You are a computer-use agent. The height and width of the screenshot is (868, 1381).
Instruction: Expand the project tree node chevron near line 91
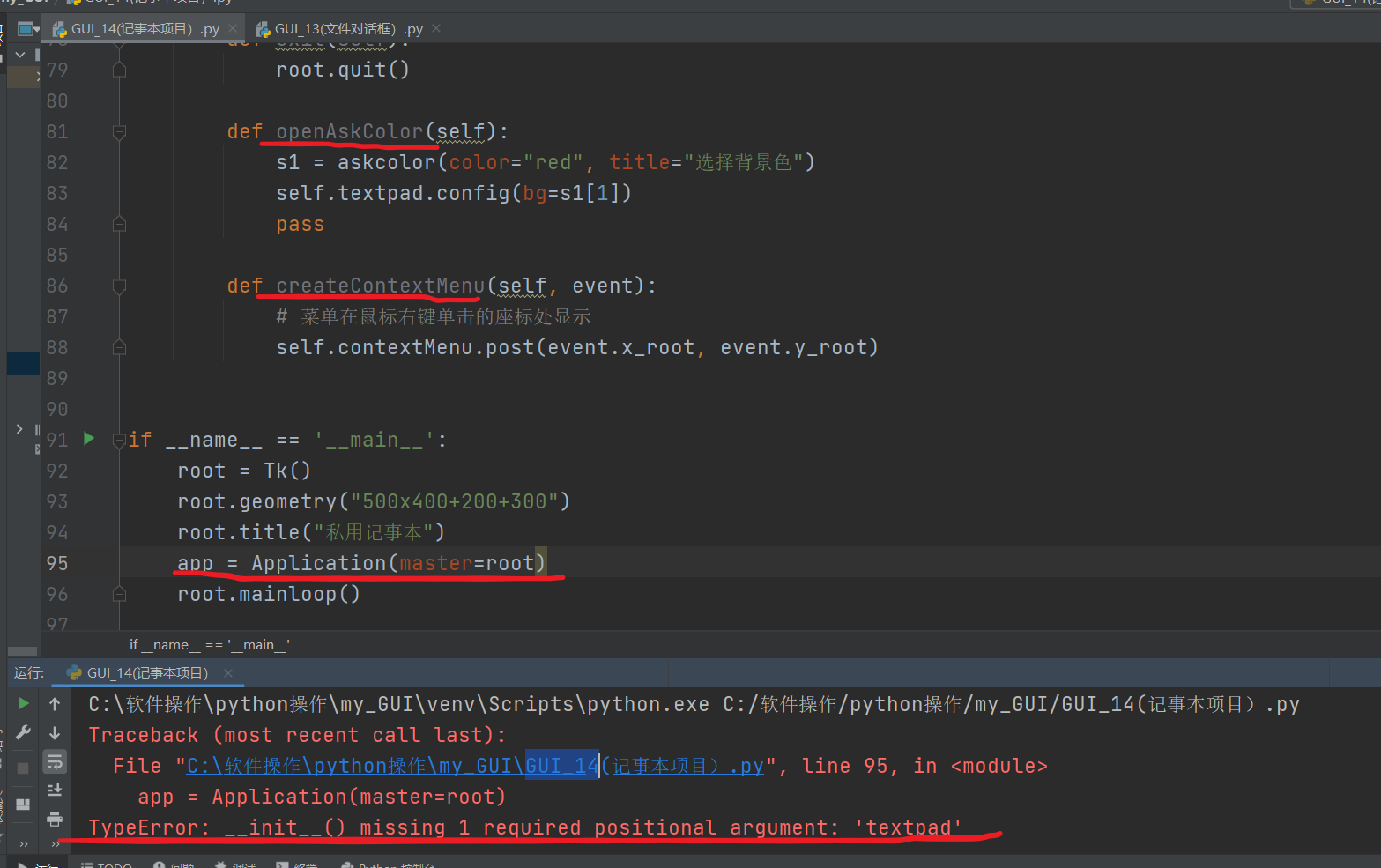click(x=19, y=429)
